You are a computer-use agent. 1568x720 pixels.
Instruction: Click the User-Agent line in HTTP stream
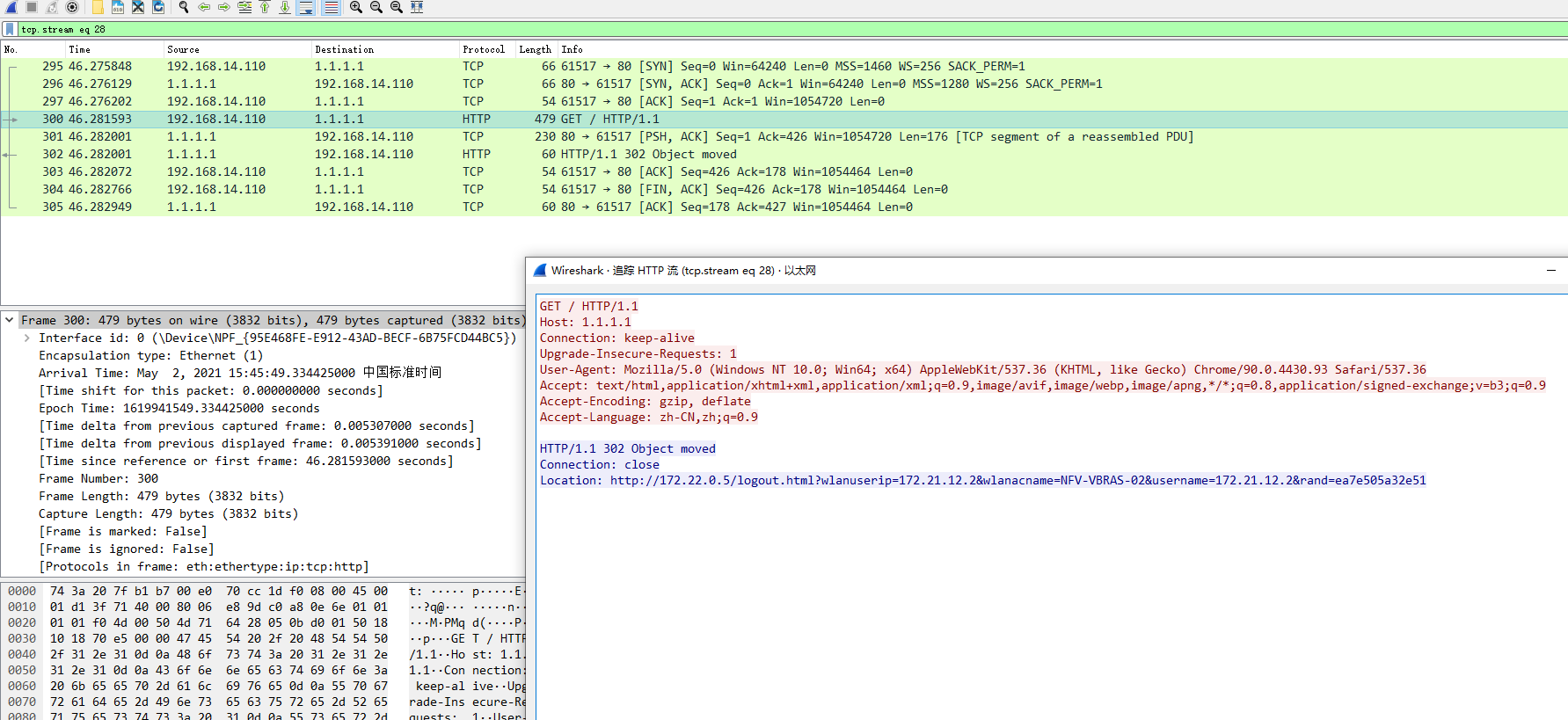coord(982,369)
